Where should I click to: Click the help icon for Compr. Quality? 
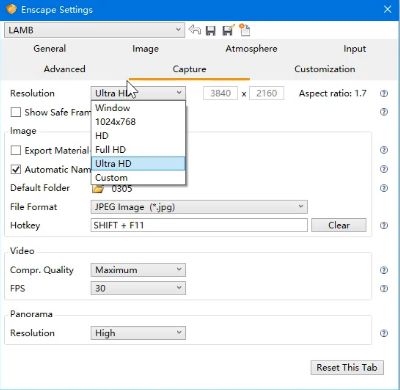(x=384, y=270)
